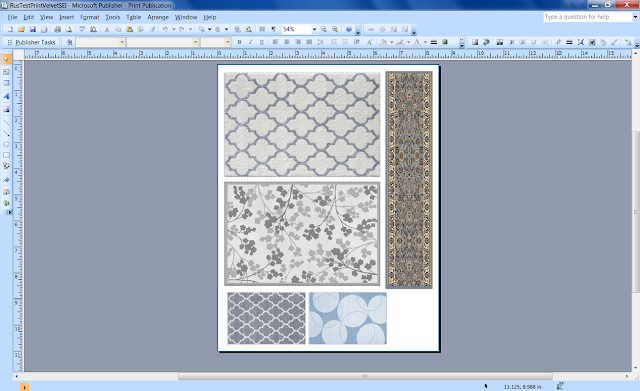The width and height of the screenshot is (640, 391).
Task: Click the Paste clipboard icon
Action: 129,29
